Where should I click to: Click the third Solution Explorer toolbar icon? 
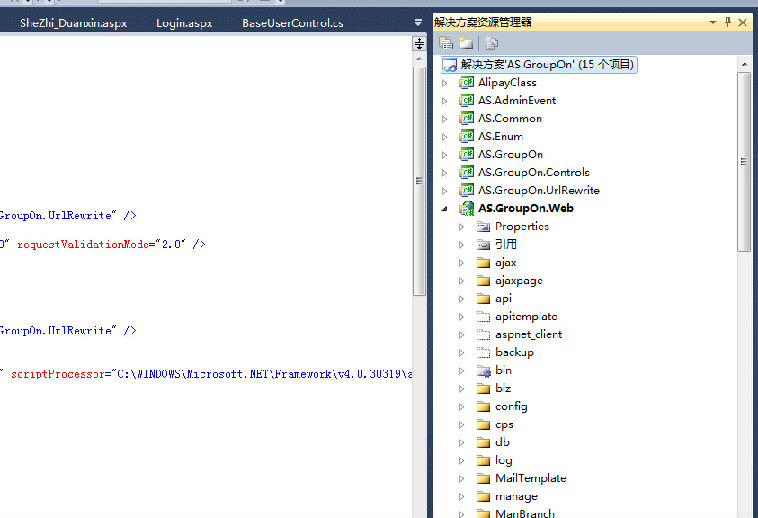(491, 43)
